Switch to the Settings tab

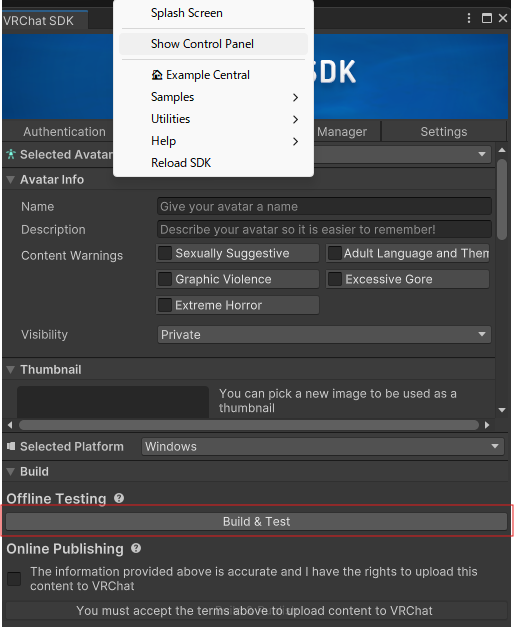tap(444, 132)
